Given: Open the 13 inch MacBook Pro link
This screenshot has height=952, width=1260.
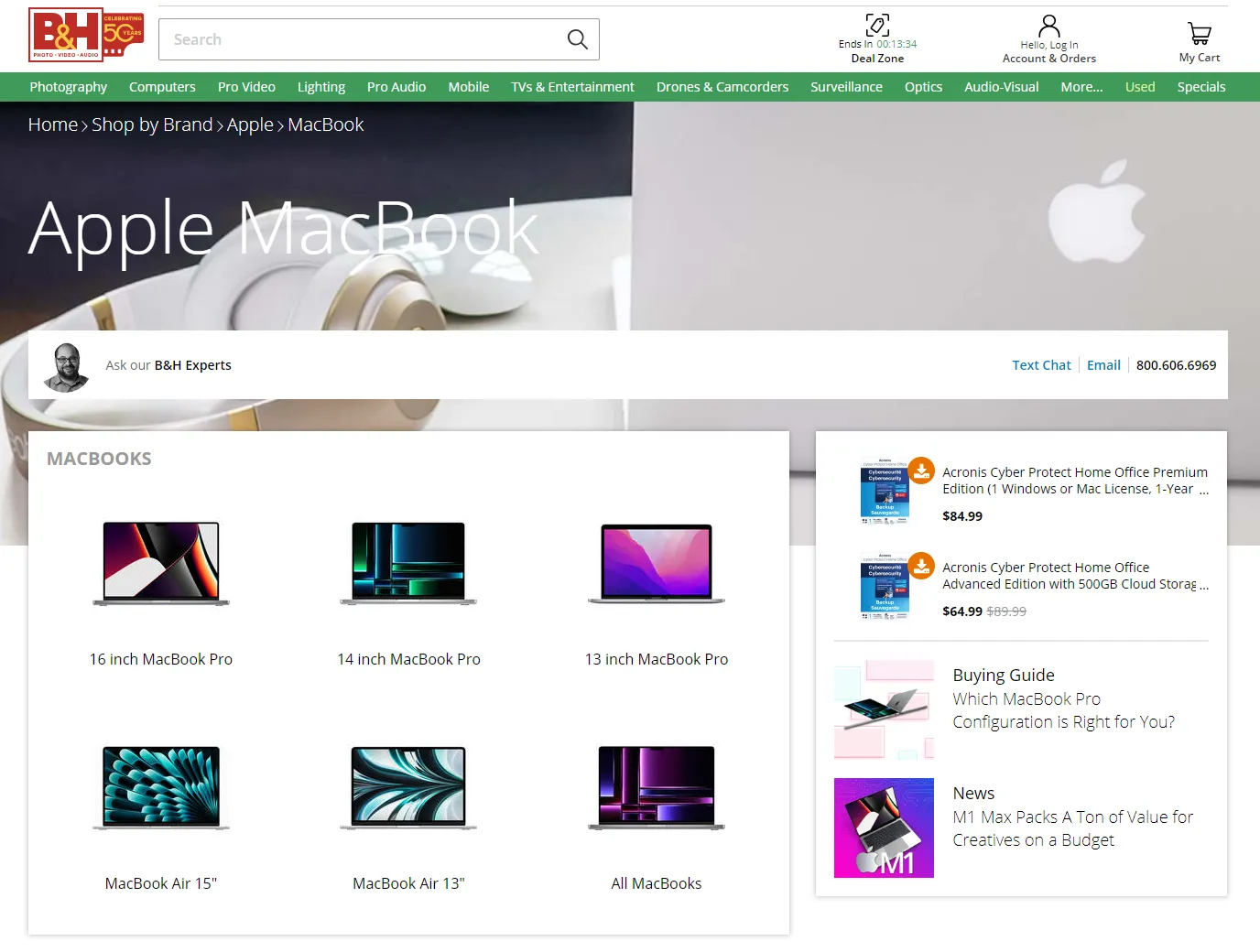Looking at the screenshot, I should 657,659.
